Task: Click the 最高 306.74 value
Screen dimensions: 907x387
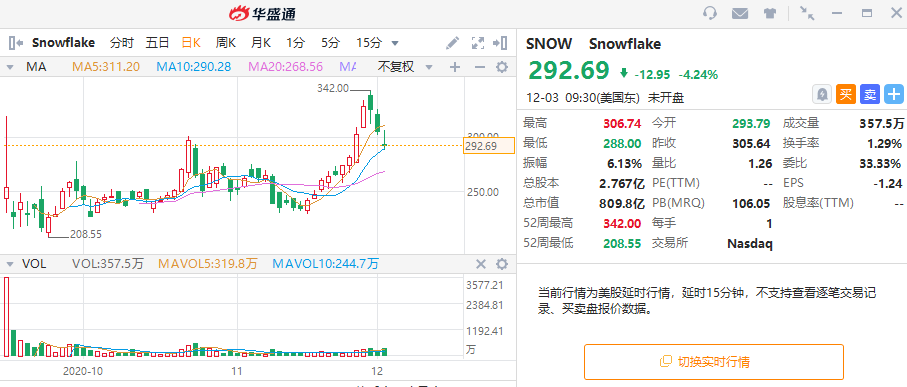Action: [622, 123]
